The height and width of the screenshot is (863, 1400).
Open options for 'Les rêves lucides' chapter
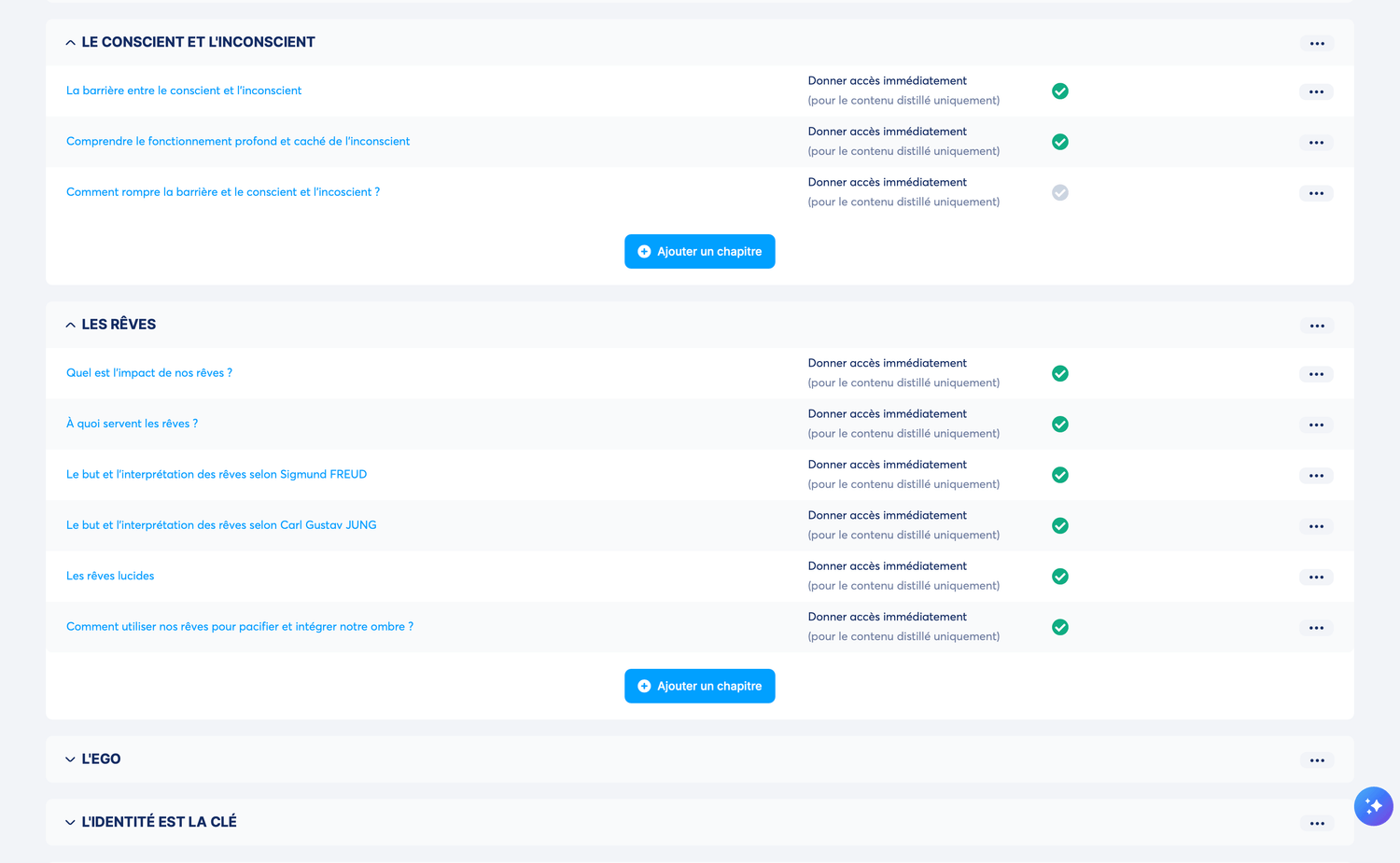pyautogui.click(x=1316, y=578)
